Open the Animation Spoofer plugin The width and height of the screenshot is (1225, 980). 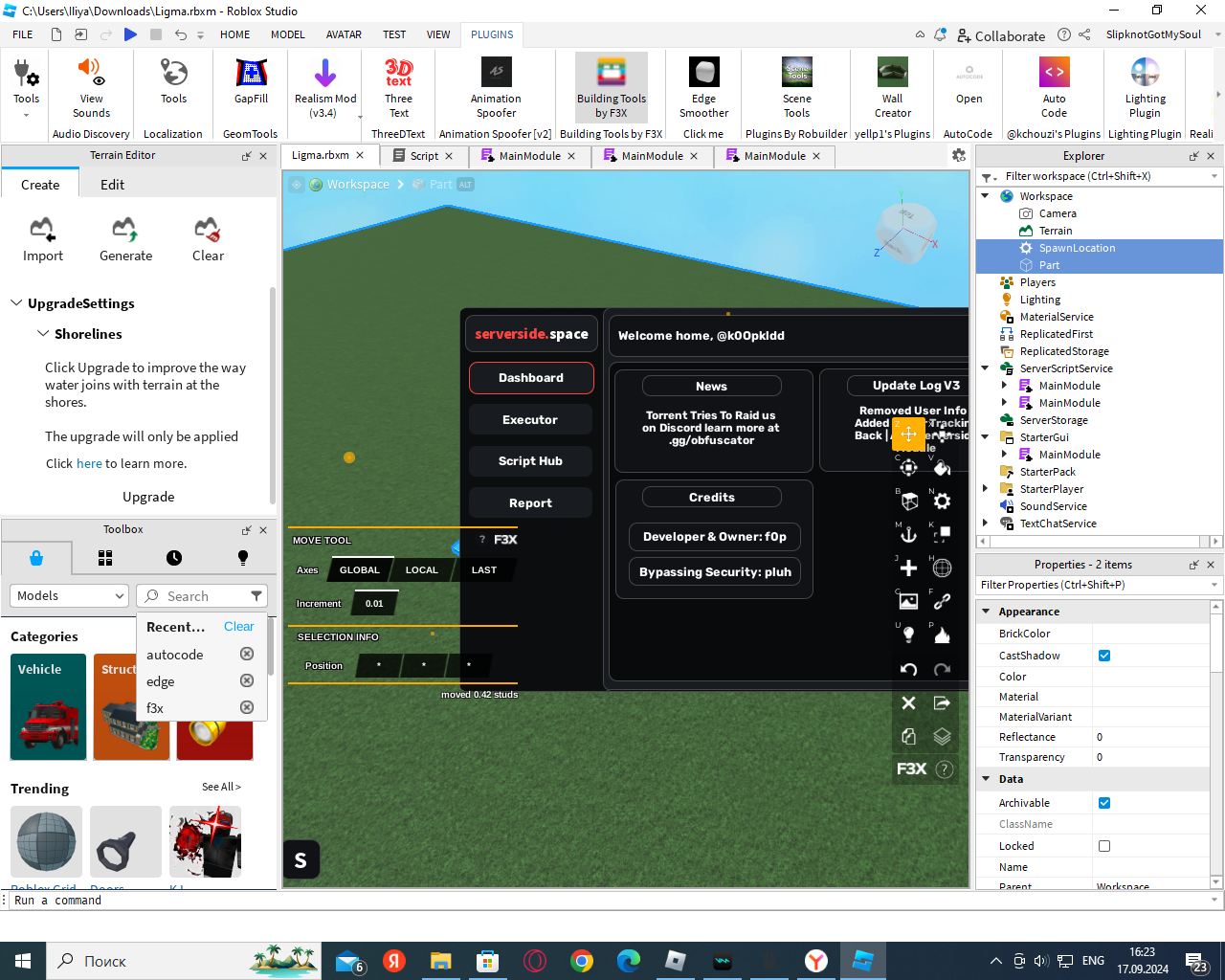pyautogui.click(x=496, y=87)
